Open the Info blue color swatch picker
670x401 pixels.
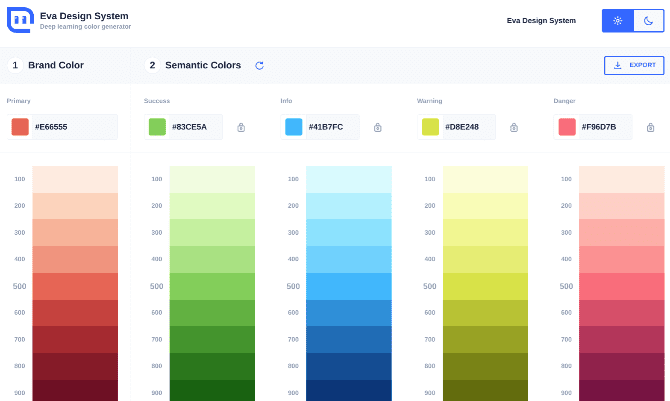coord(293,127)
